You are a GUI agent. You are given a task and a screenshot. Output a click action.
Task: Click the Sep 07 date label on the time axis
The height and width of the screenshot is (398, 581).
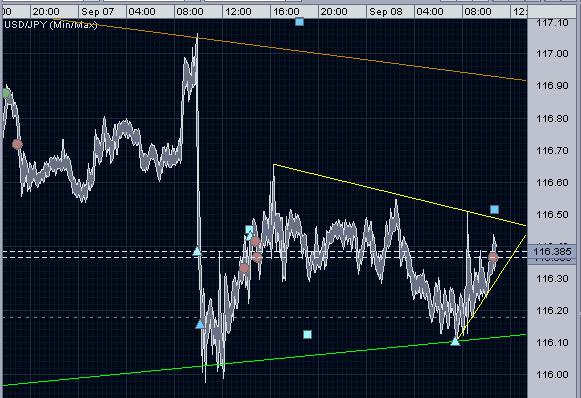(98, 12)
